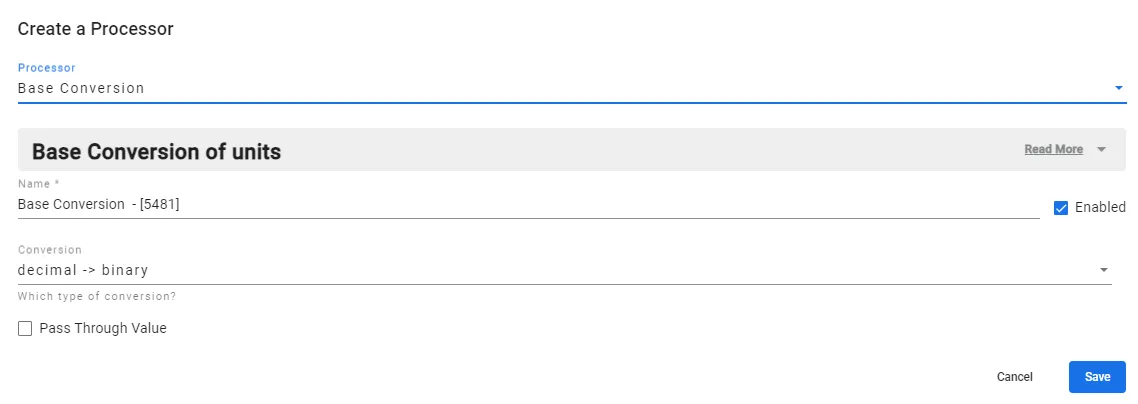
Task: Click the Name * field label
Action: tap(38, 184)
